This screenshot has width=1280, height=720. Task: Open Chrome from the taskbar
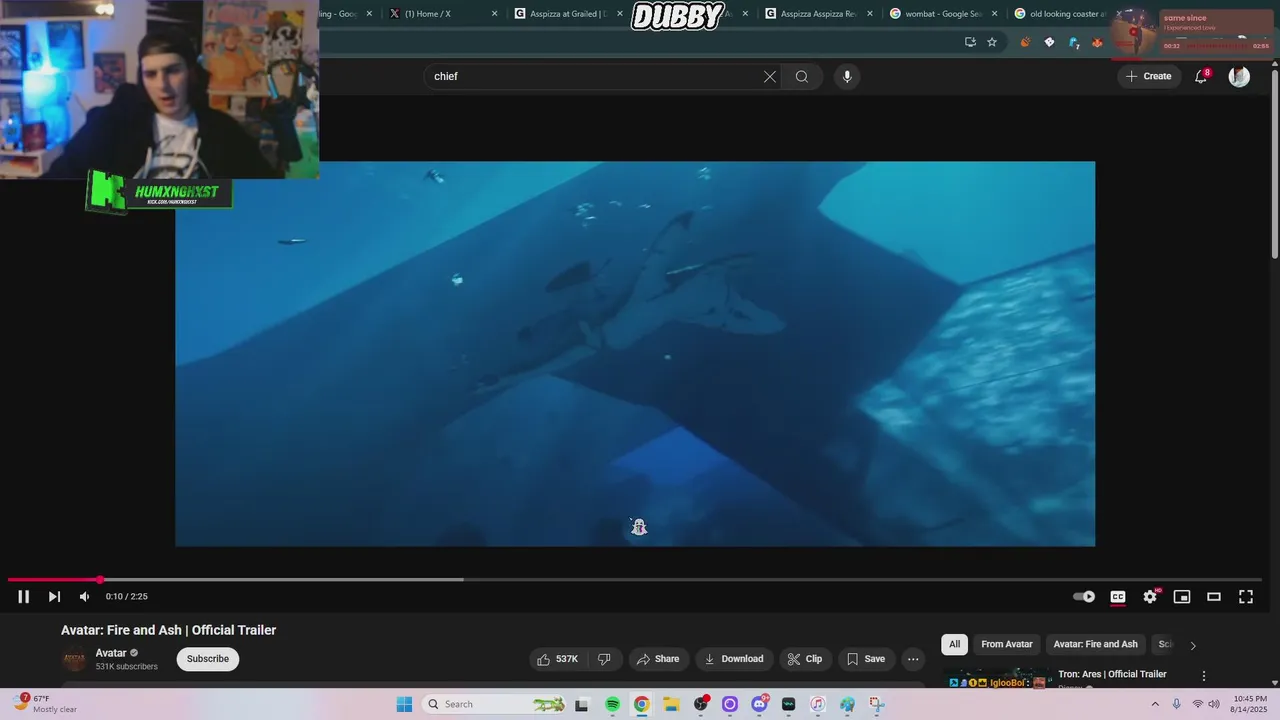click(641, 704)
